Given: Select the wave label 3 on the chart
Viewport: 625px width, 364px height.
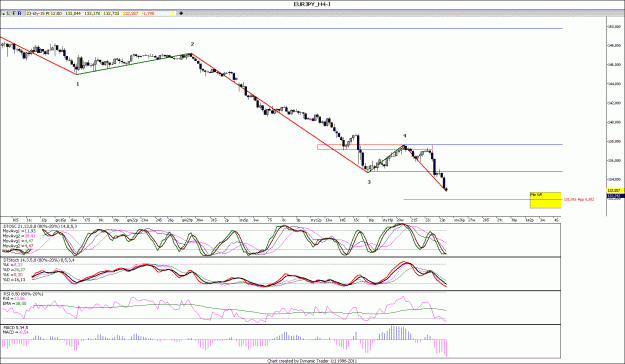Looking at the screenshot, I should (x=369, y=182).
